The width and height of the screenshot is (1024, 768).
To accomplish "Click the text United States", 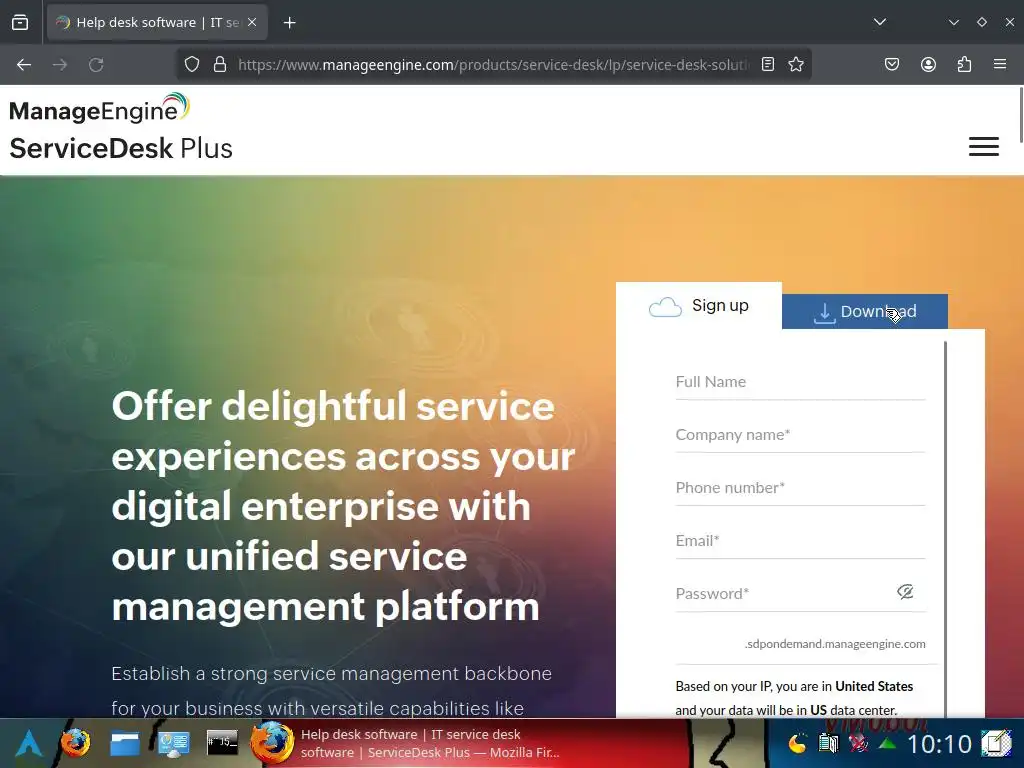I will [874, 686].
